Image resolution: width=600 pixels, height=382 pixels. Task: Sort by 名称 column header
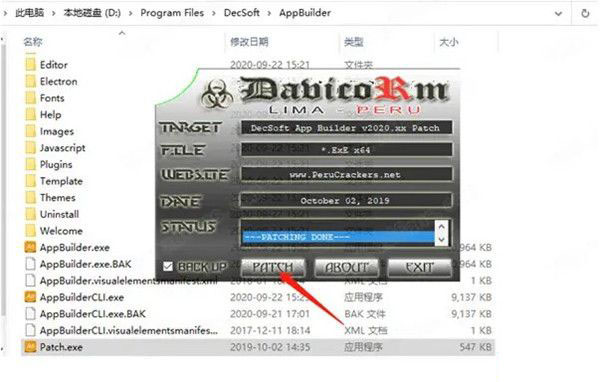click(x=33, y=42)
